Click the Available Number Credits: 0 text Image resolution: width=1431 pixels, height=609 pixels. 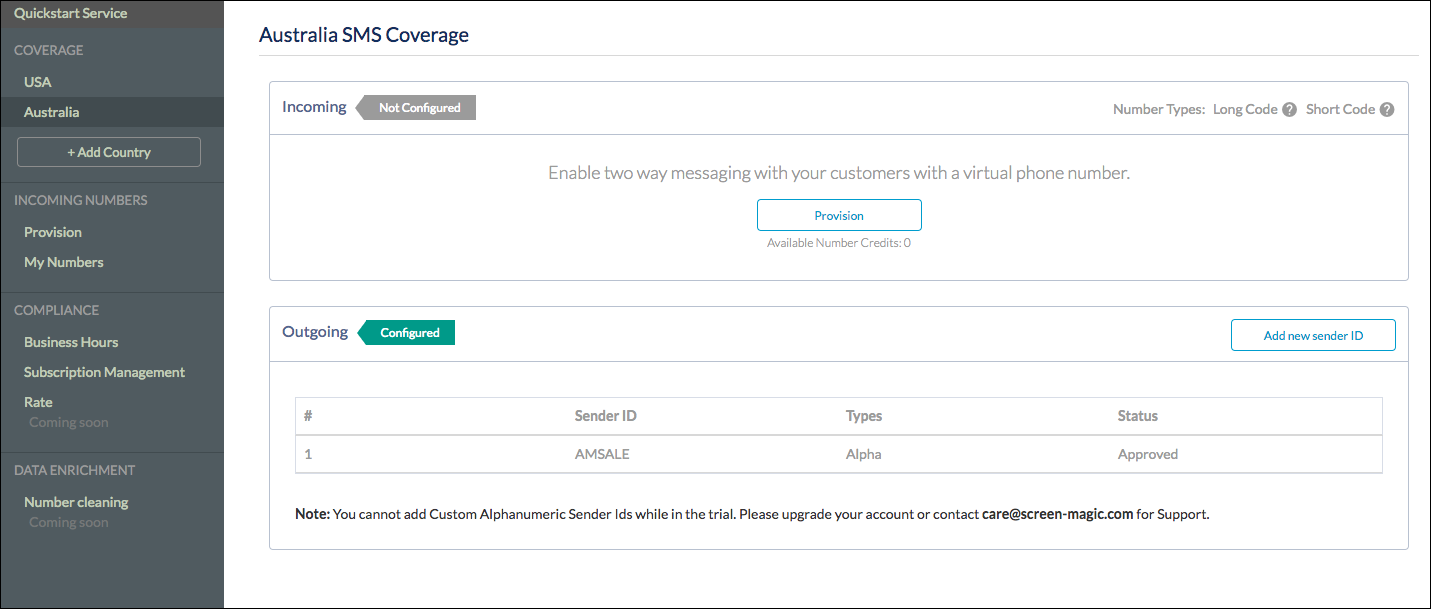pos(839,243)
